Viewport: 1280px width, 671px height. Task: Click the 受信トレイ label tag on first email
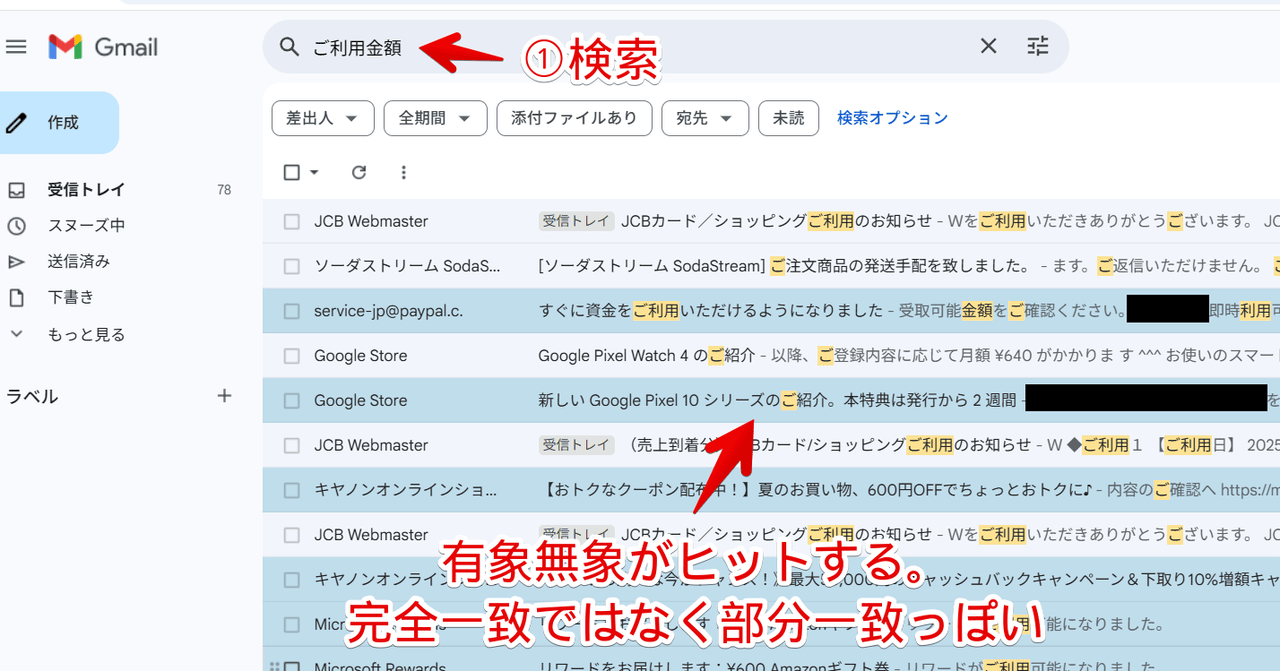click(577, 221)
